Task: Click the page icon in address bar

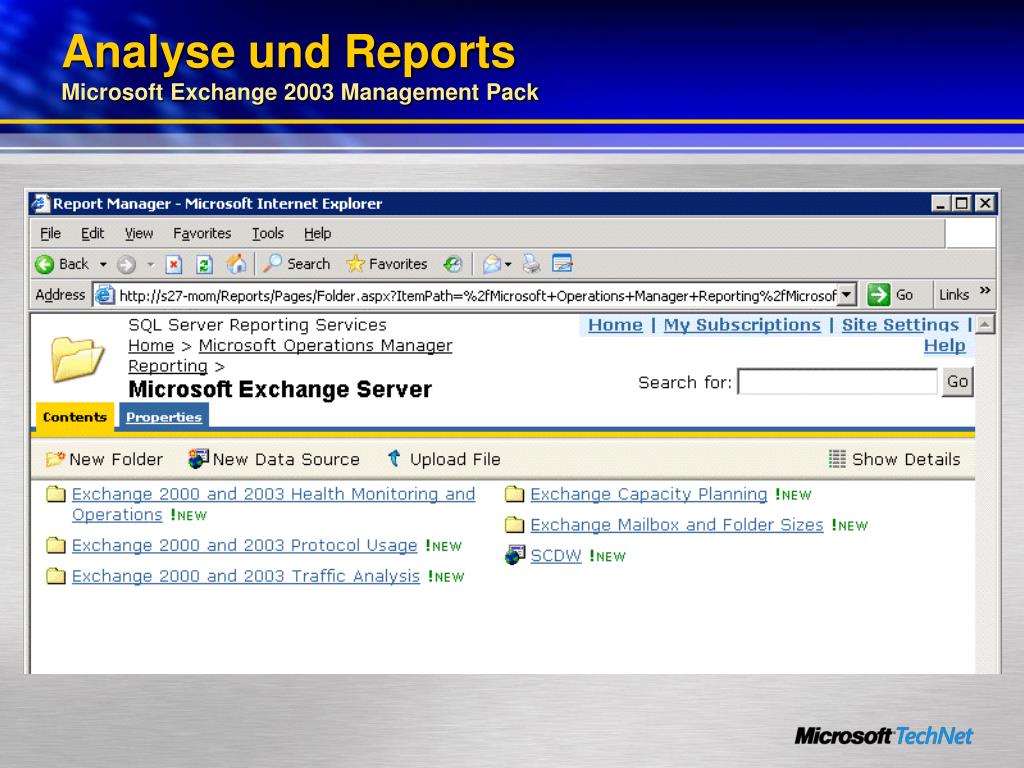Action: [x=104, y=295]
